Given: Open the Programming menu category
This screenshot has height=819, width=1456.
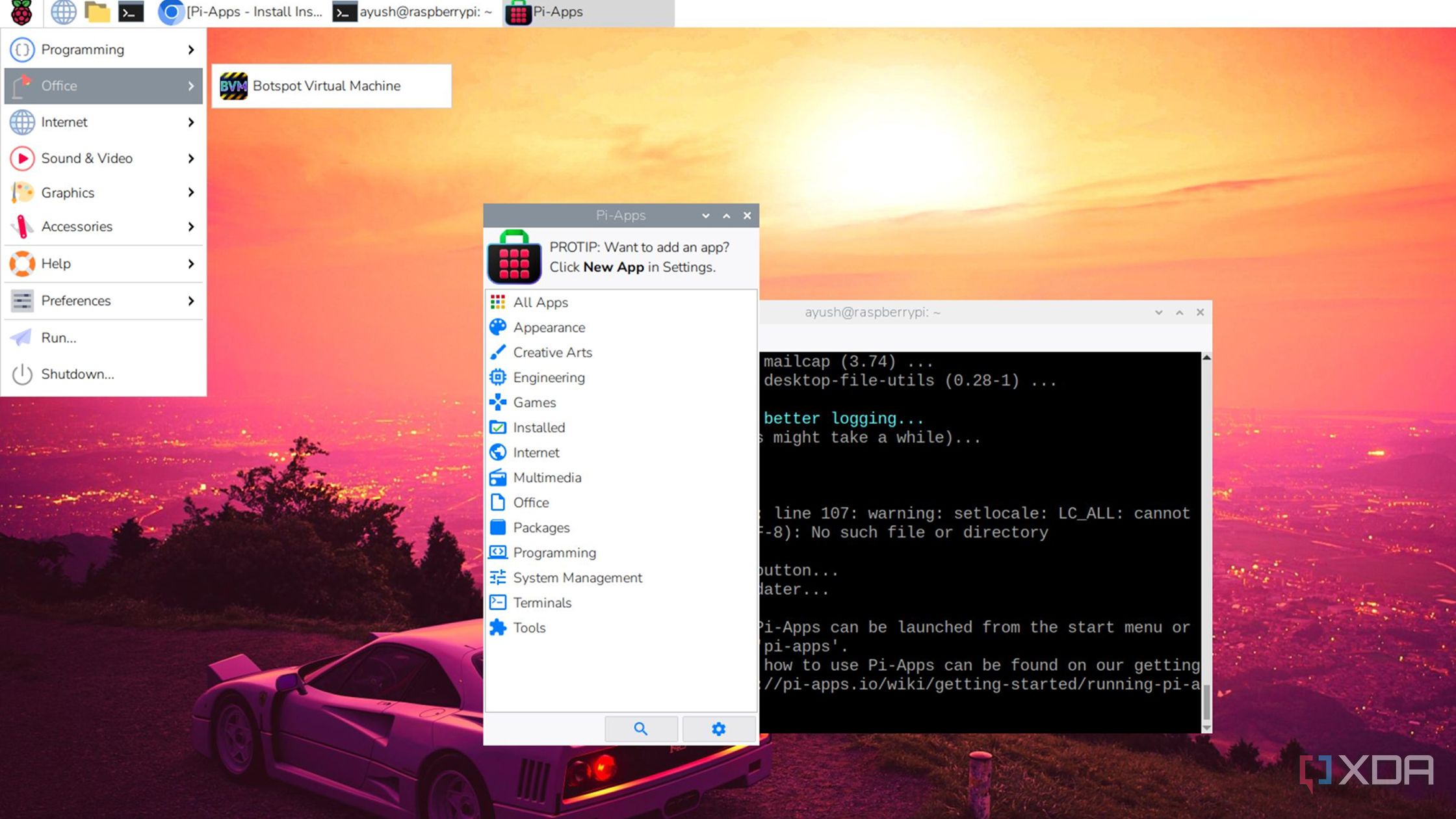Looking at the screenshot, I should click(104, 49).
